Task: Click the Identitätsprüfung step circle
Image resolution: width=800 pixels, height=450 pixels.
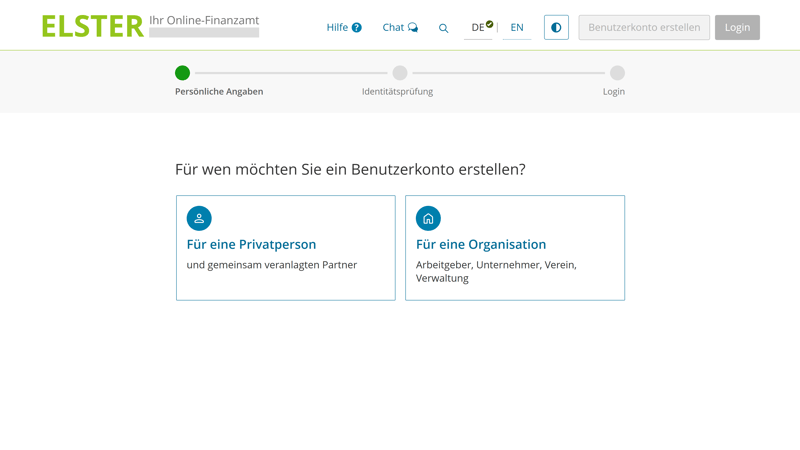Action: click(400, 73)
